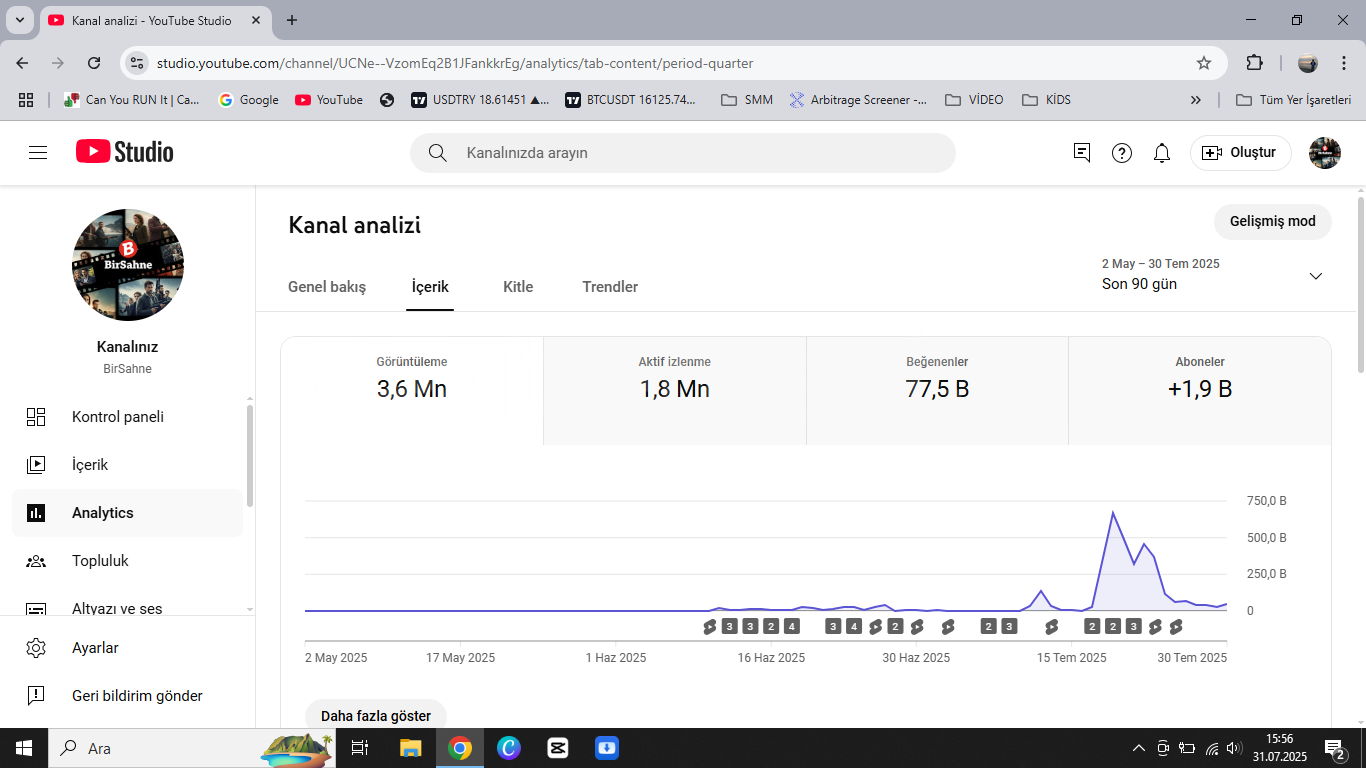Image resolution: width=1366 pixels, height=768 pixels.
Task: Select the Aboneler +1,9 B card
Action: 1200,391
